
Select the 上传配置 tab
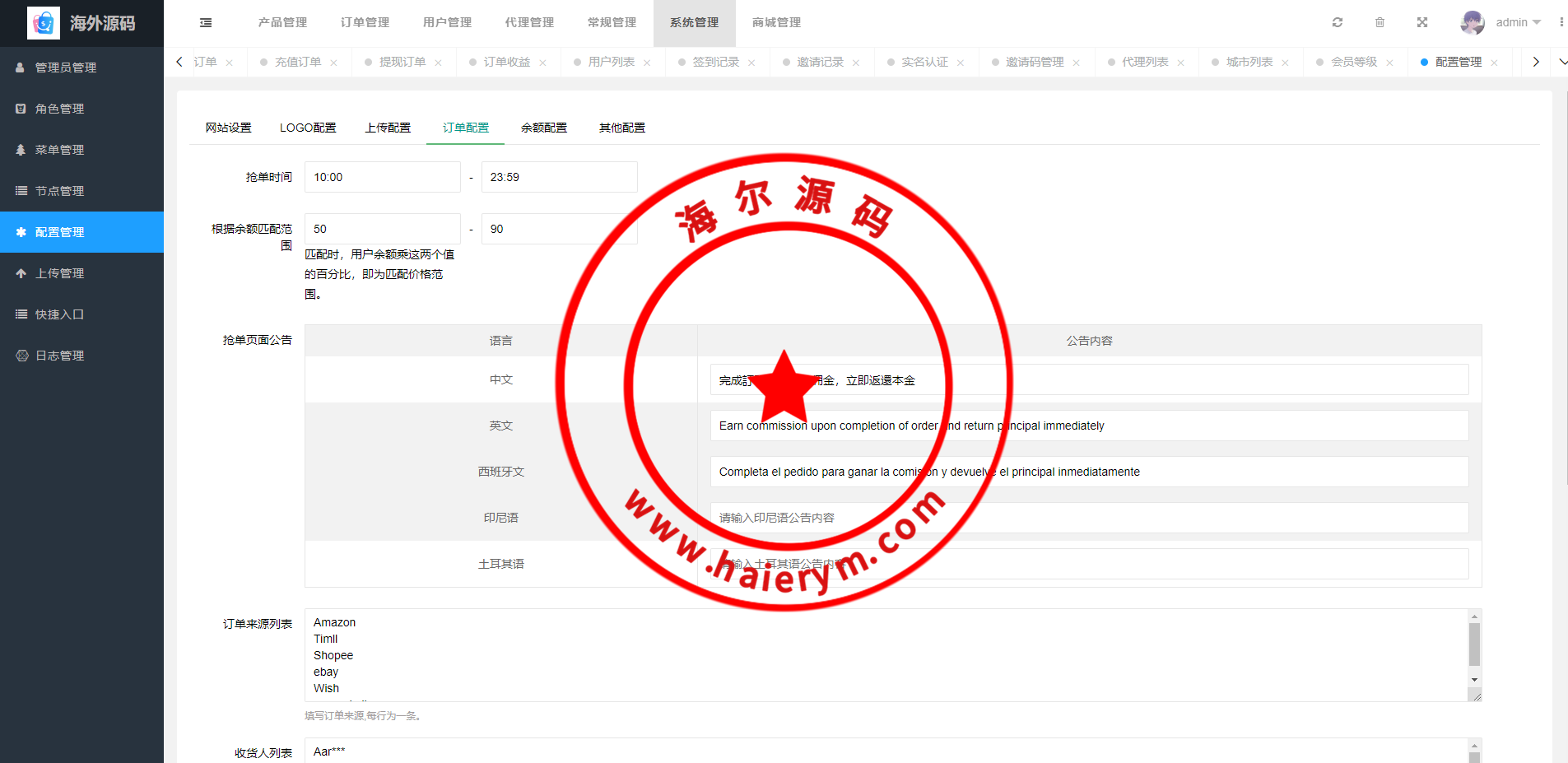tap(388, 128)
